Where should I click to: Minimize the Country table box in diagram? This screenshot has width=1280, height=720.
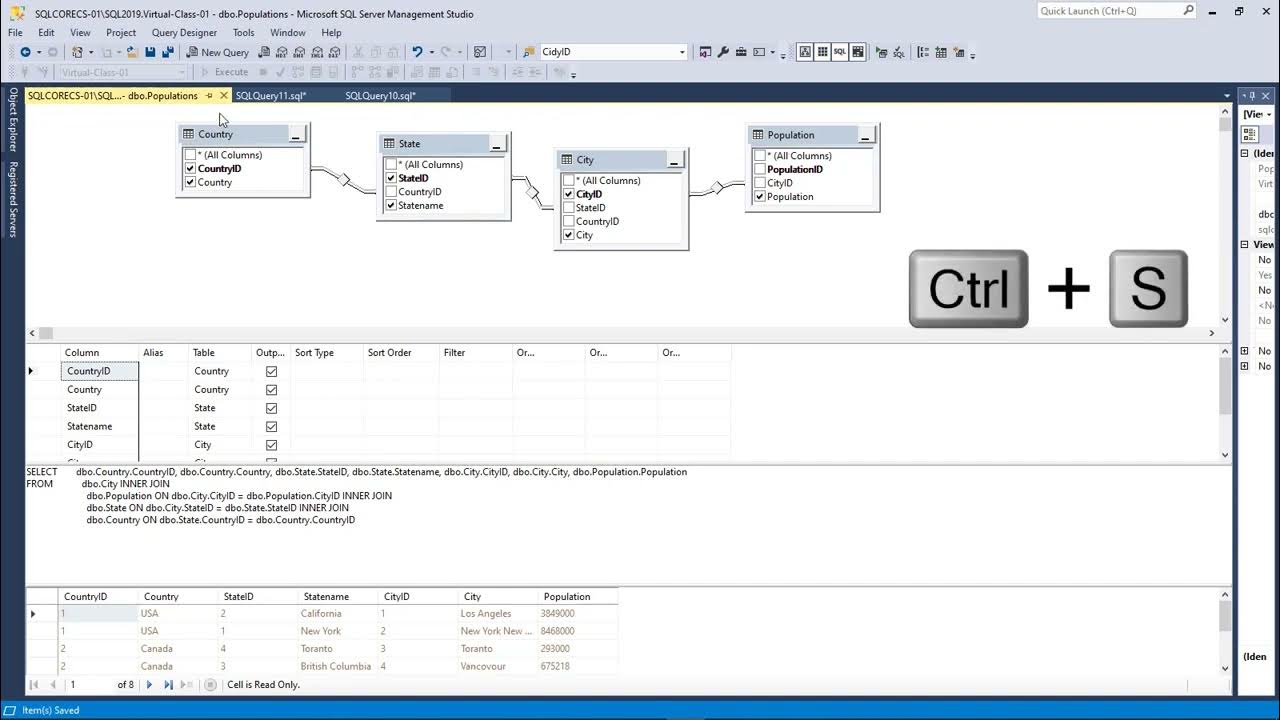pyautogui.click(x=296, y=134)
